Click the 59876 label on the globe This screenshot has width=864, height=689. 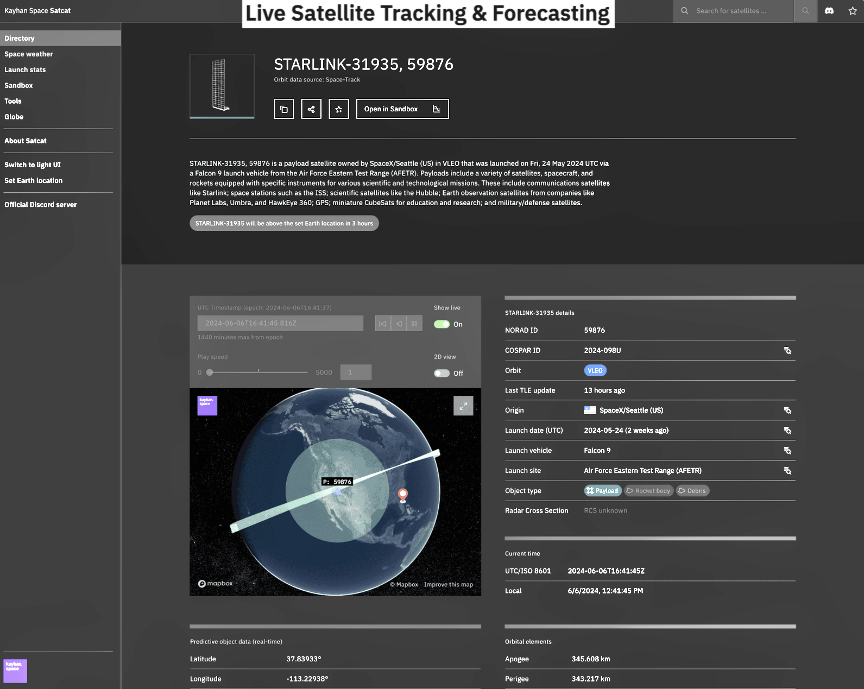tap(337, 482)
